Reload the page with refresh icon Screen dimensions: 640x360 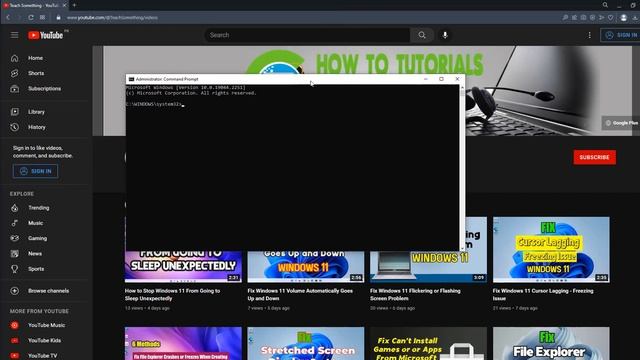coord(31,18)
